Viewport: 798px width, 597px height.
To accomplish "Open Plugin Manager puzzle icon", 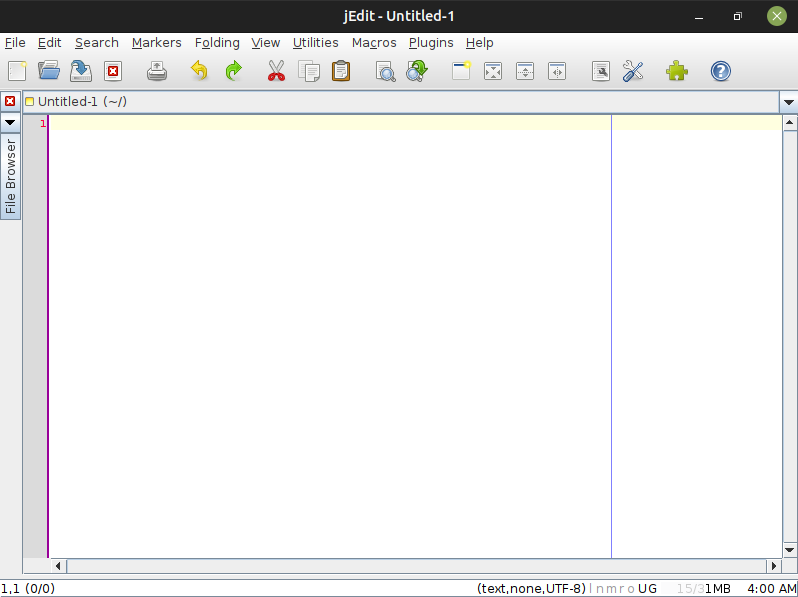I will (x=677, y=71).
